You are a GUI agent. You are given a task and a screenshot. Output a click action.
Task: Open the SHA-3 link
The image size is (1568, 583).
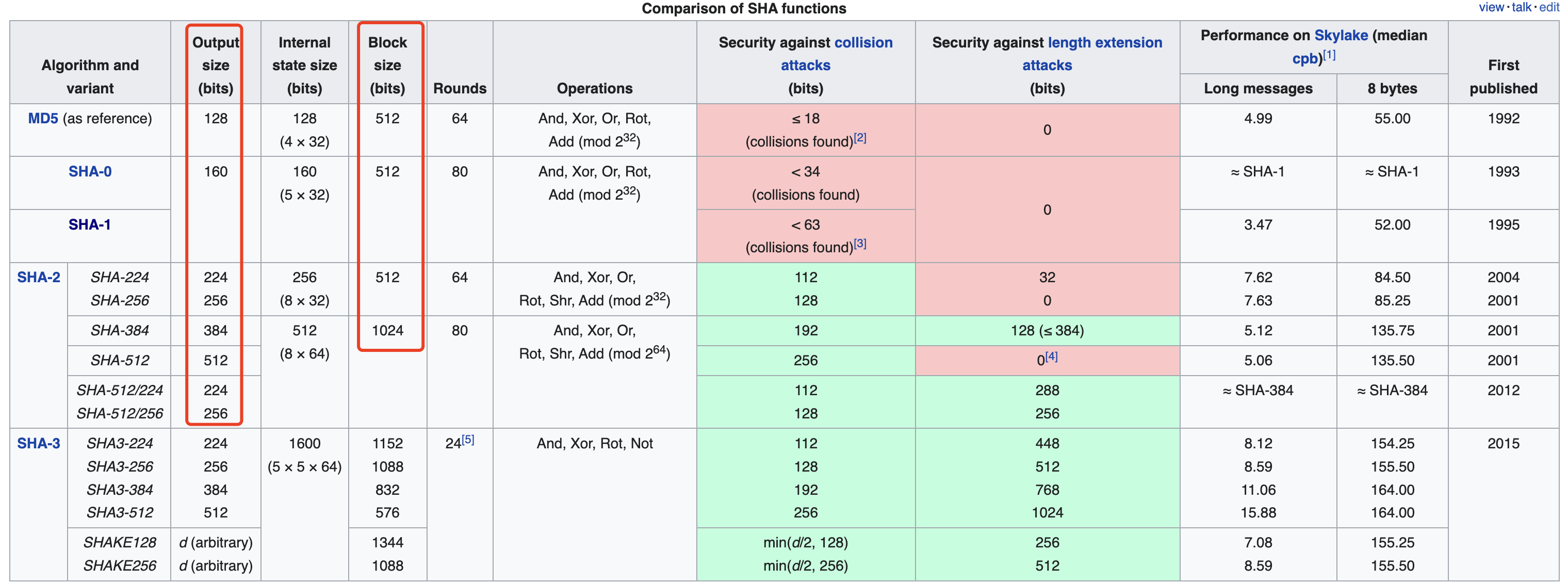click(x=38, y=443)
